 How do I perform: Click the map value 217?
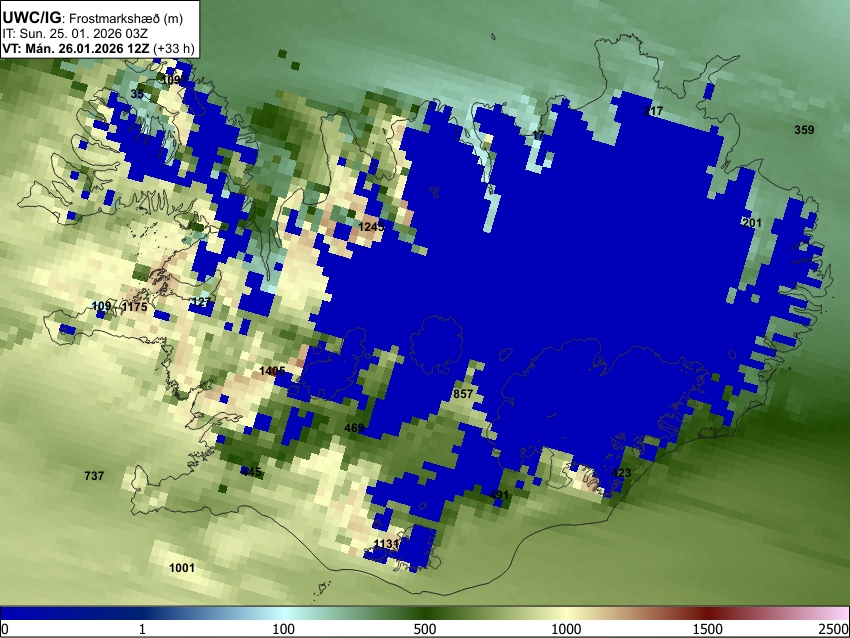coord(653,111)
